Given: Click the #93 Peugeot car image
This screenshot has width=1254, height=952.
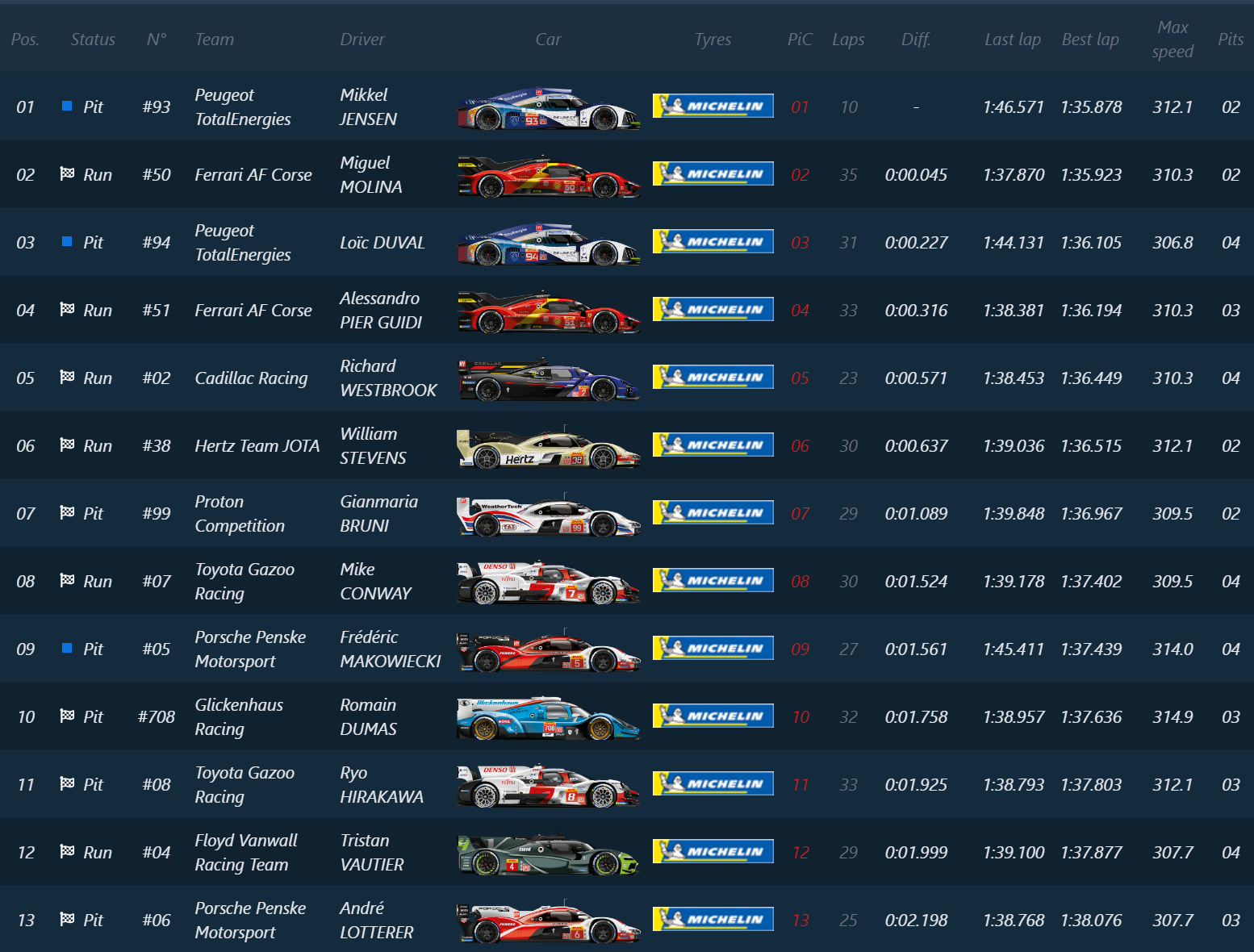Looking at the screenshot, I should tap(549, 109).
